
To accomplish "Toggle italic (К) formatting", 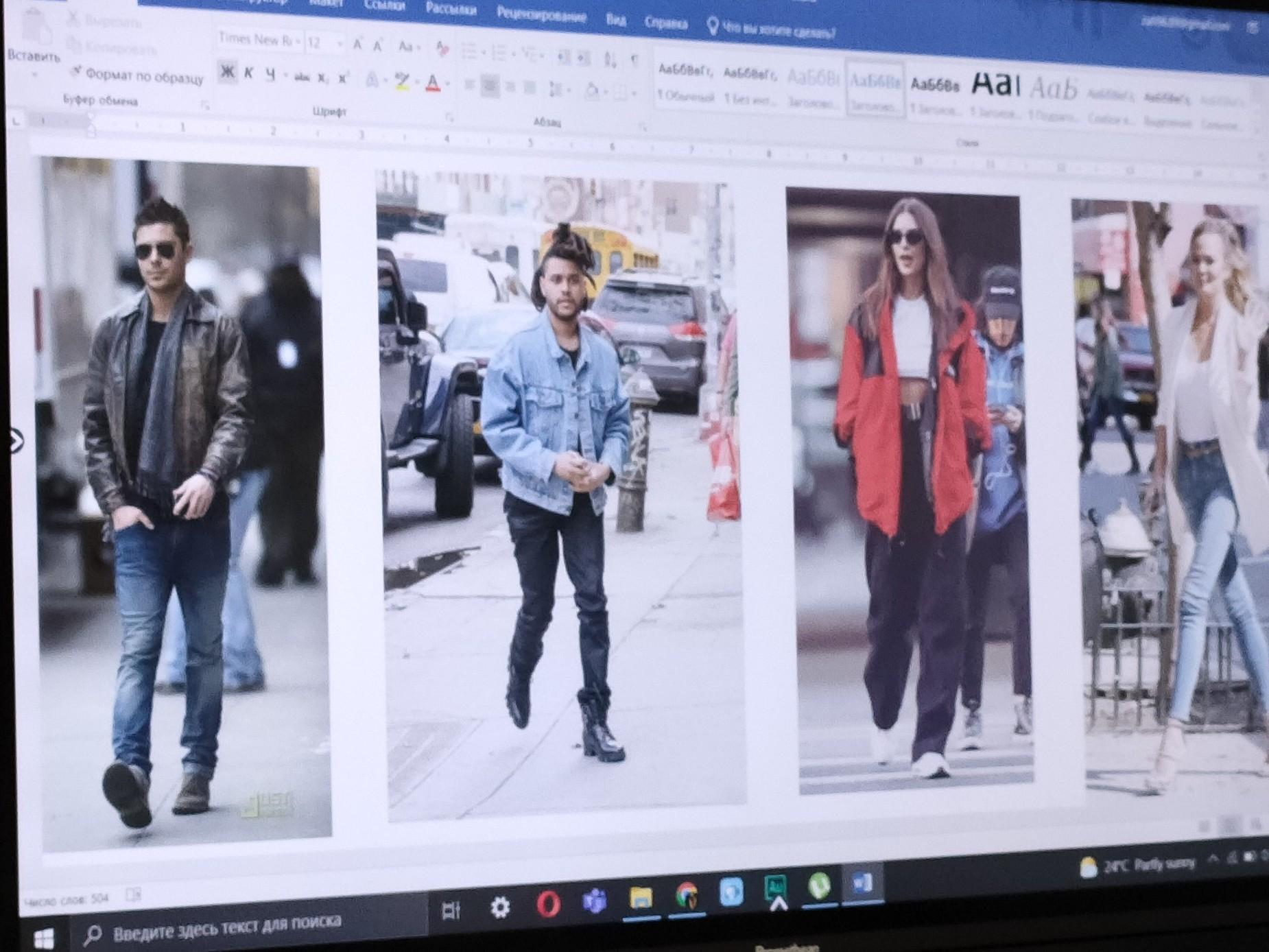I will 249,73.
